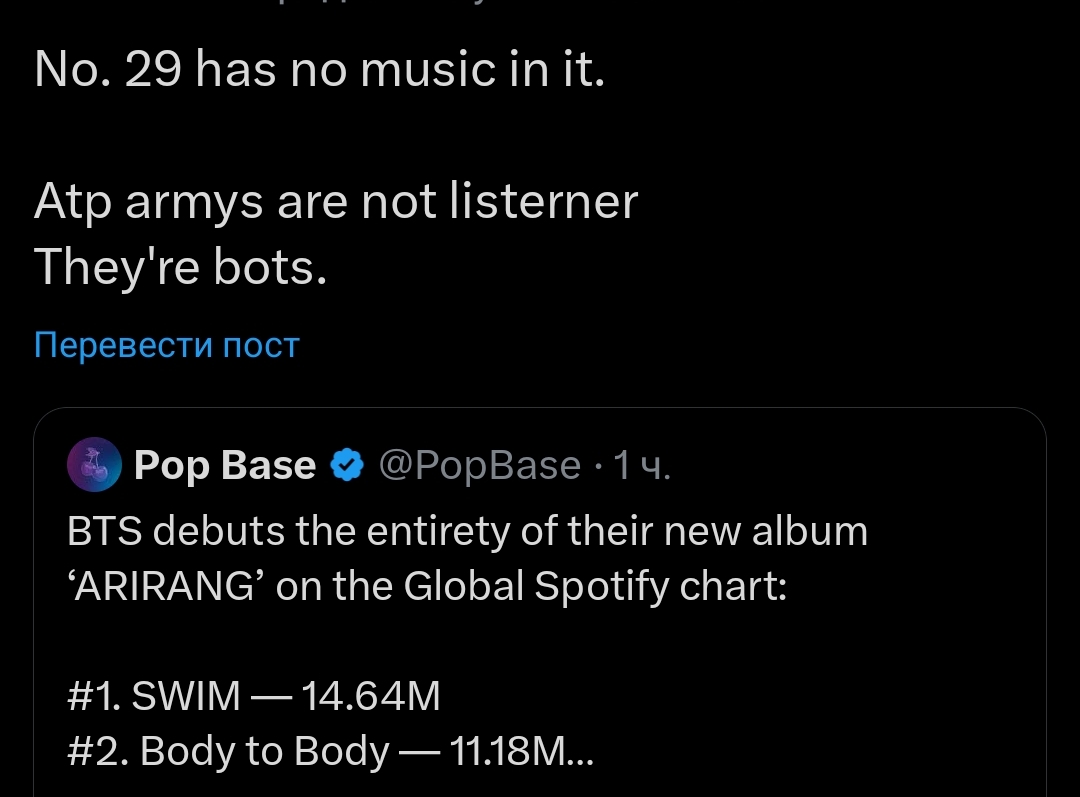Click the '#1. SWIM — 14.64M' line
The height and width of the screenshot is (797, 1080).
[254, 696]
